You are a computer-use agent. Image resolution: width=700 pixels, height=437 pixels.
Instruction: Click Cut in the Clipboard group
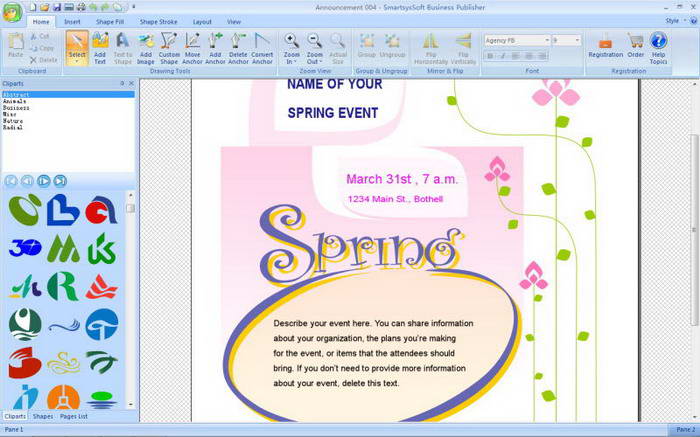click(40, 36)
